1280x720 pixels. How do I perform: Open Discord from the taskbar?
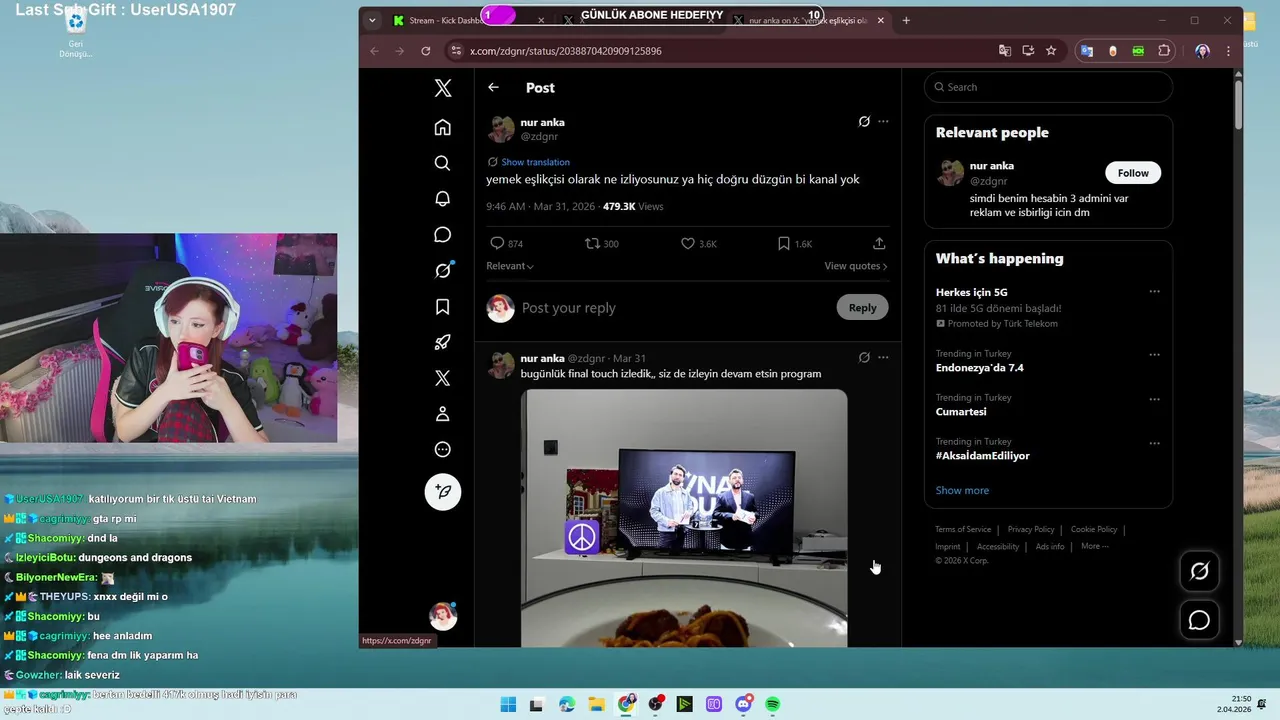(x=743, y=704)
